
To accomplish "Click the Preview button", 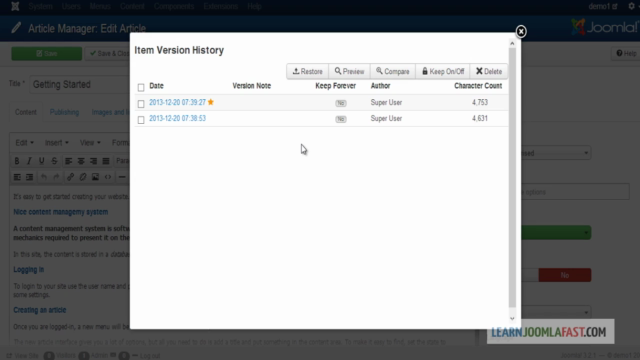I will tap(349, 71).
